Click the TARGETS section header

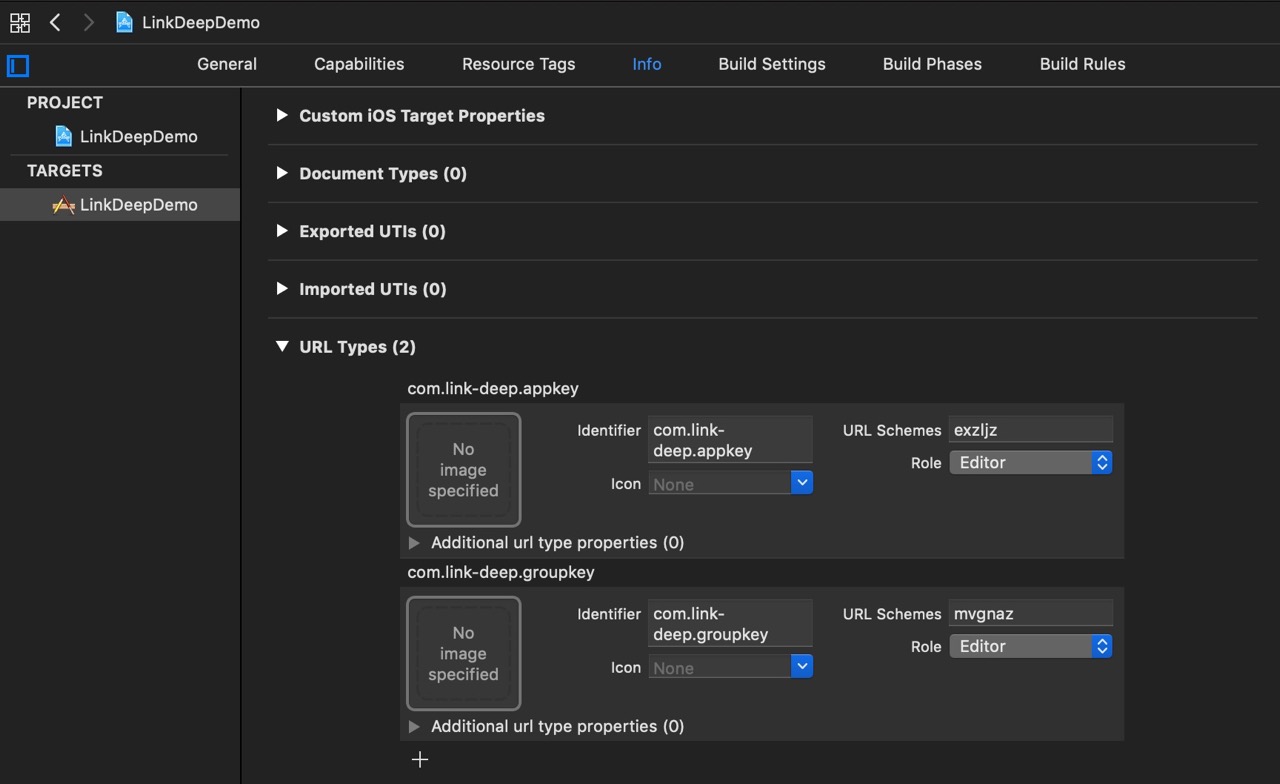click(x=65, y=171)
